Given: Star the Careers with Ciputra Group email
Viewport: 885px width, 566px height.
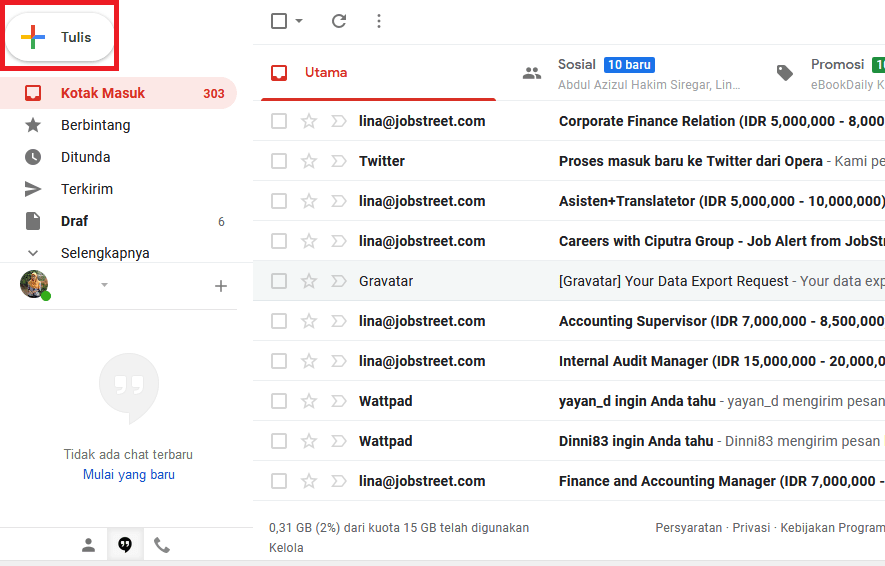Looking at the screenshot, I should pos(309,241).
